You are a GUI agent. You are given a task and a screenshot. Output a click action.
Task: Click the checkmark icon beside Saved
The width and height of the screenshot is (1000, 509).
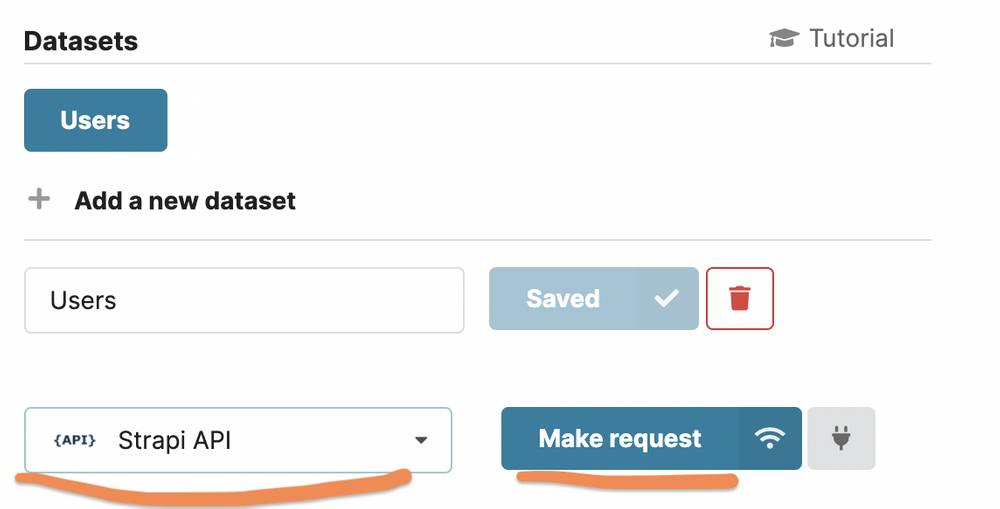point(667,298)
